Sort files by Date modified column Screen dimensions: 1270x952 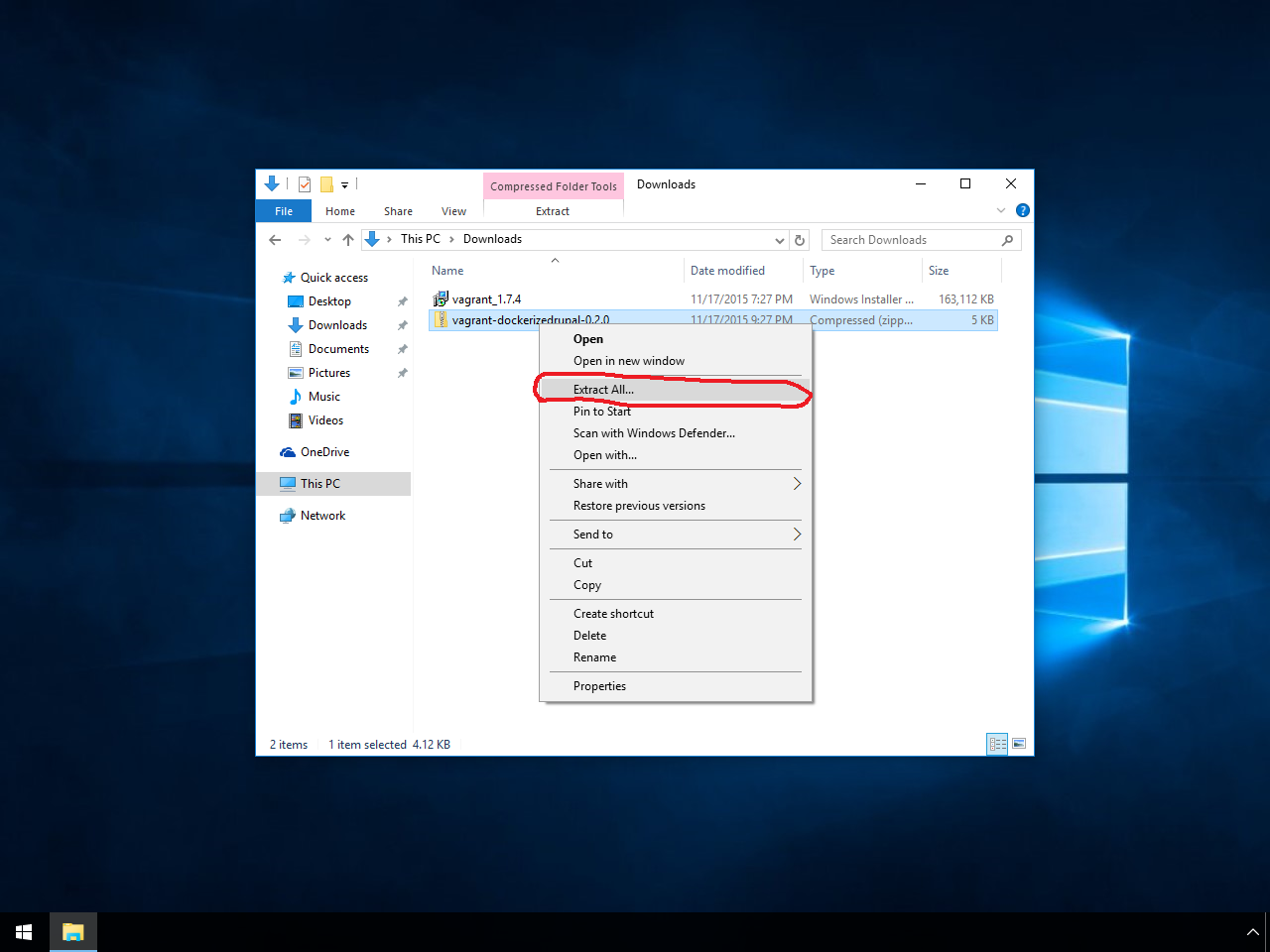point(727,271)
